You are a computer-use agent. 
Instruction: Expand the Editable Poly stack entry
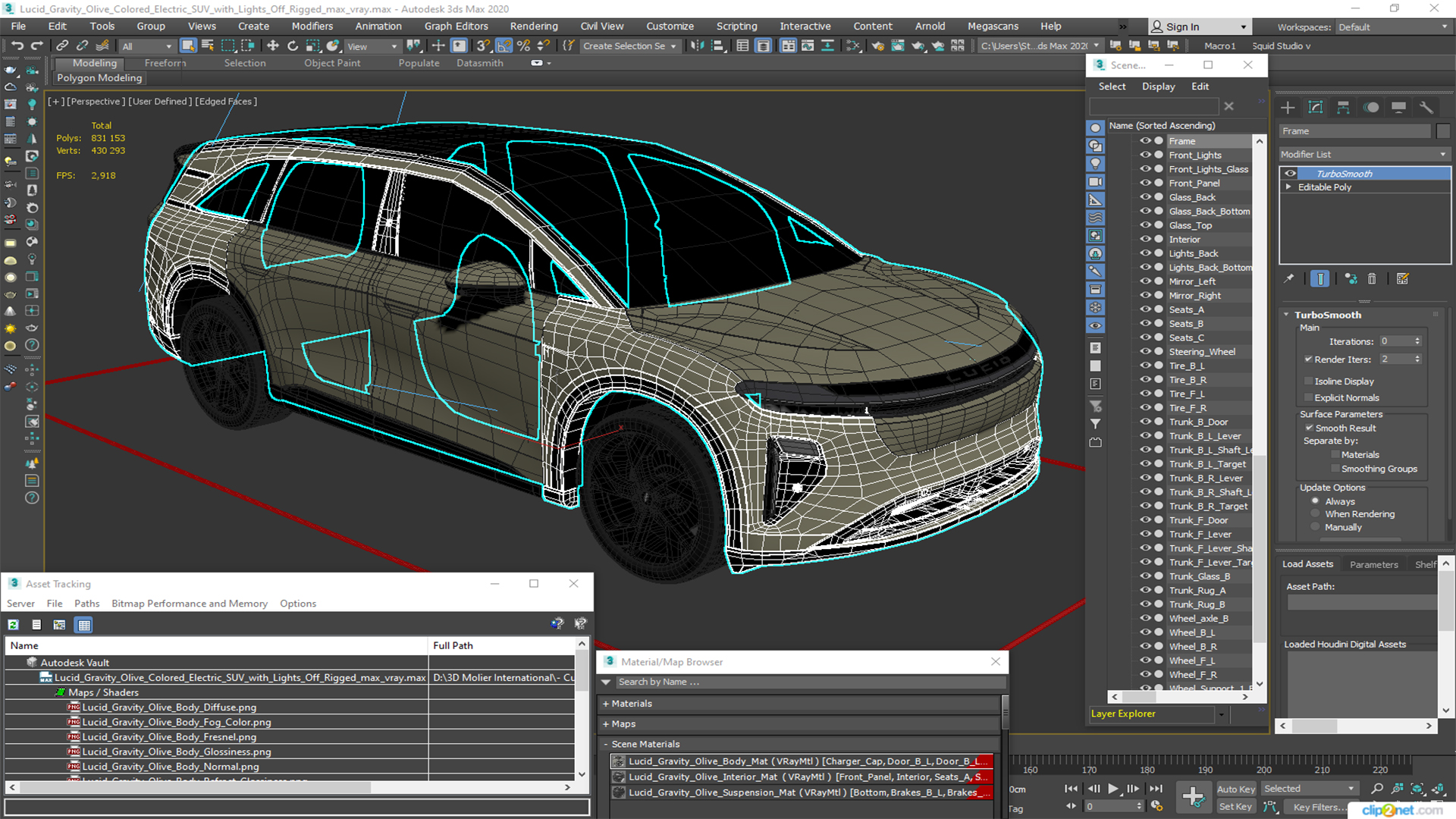1288,187
